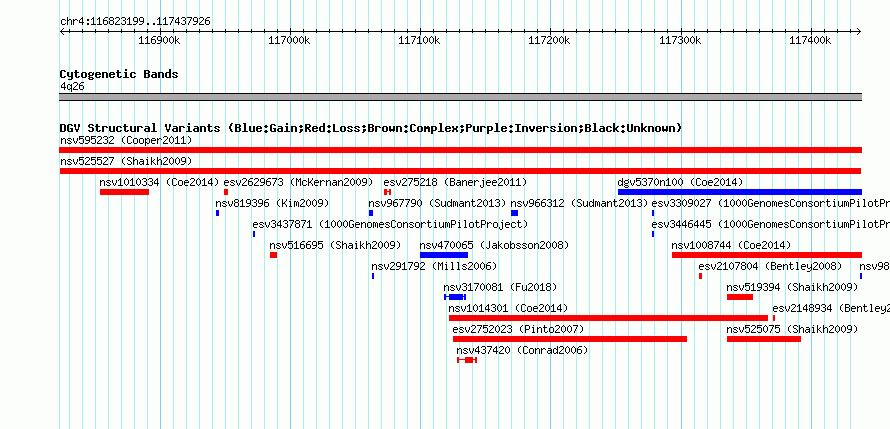Select the 4q26 band label
Viewport: 890px width, 429px height.
pyautogui.click(x=73, y=87)
